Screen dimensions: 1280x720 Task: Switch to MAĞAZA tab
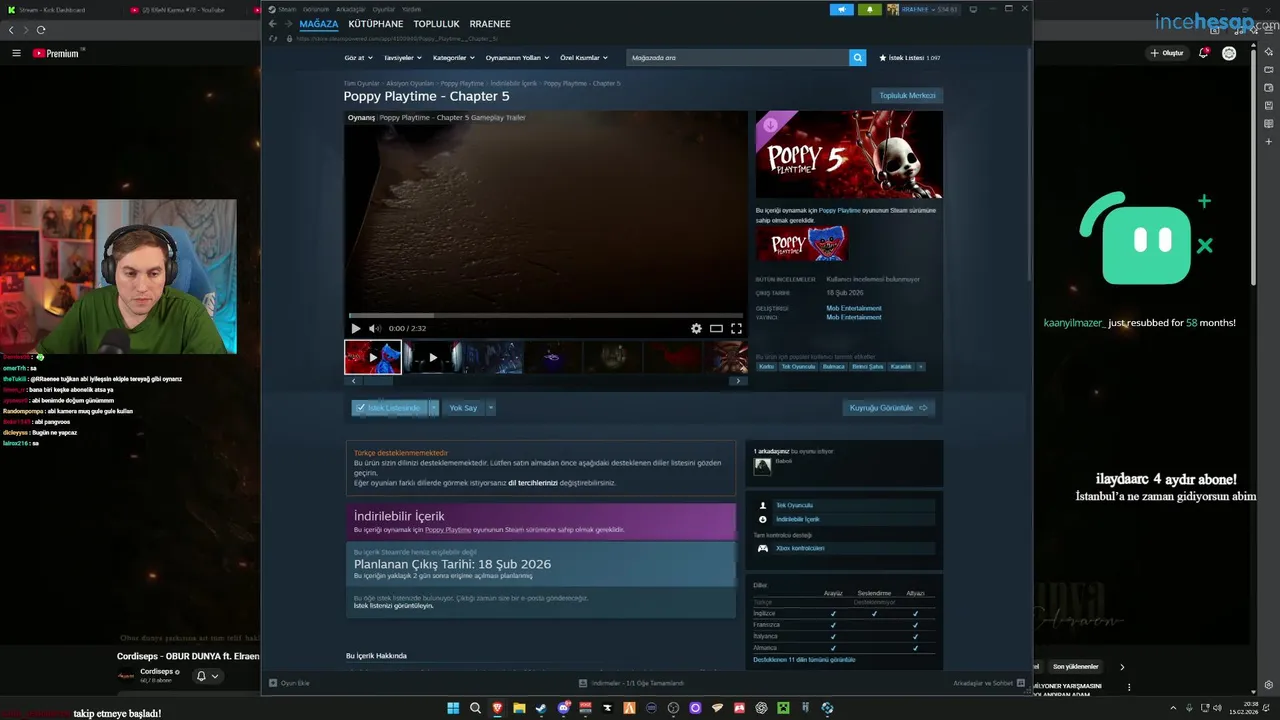[x=319, y=24]
